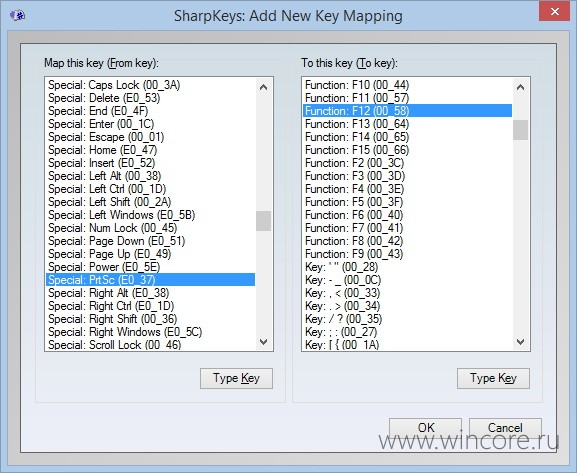
Task: Select Special: Power (E0_5E)
Action: 150,267
